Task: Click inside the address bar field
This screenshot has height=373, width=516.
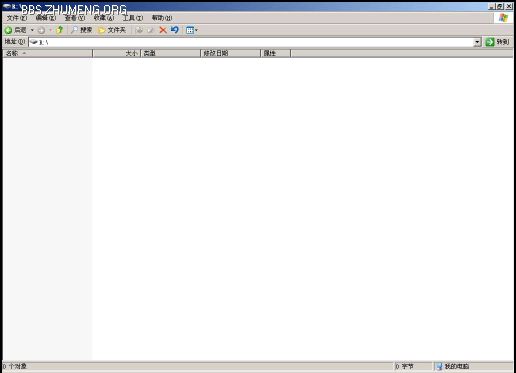Action: click(251, 42)
